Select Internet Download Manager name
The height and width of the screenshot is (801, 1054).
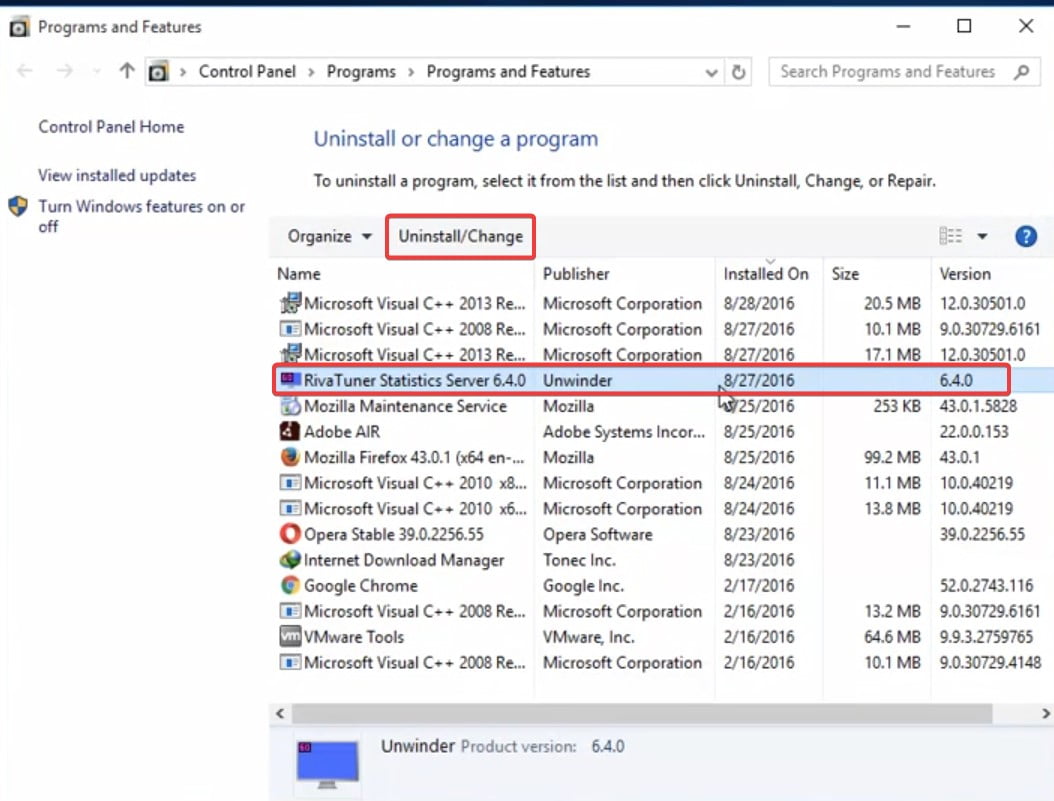coord(404,560)
